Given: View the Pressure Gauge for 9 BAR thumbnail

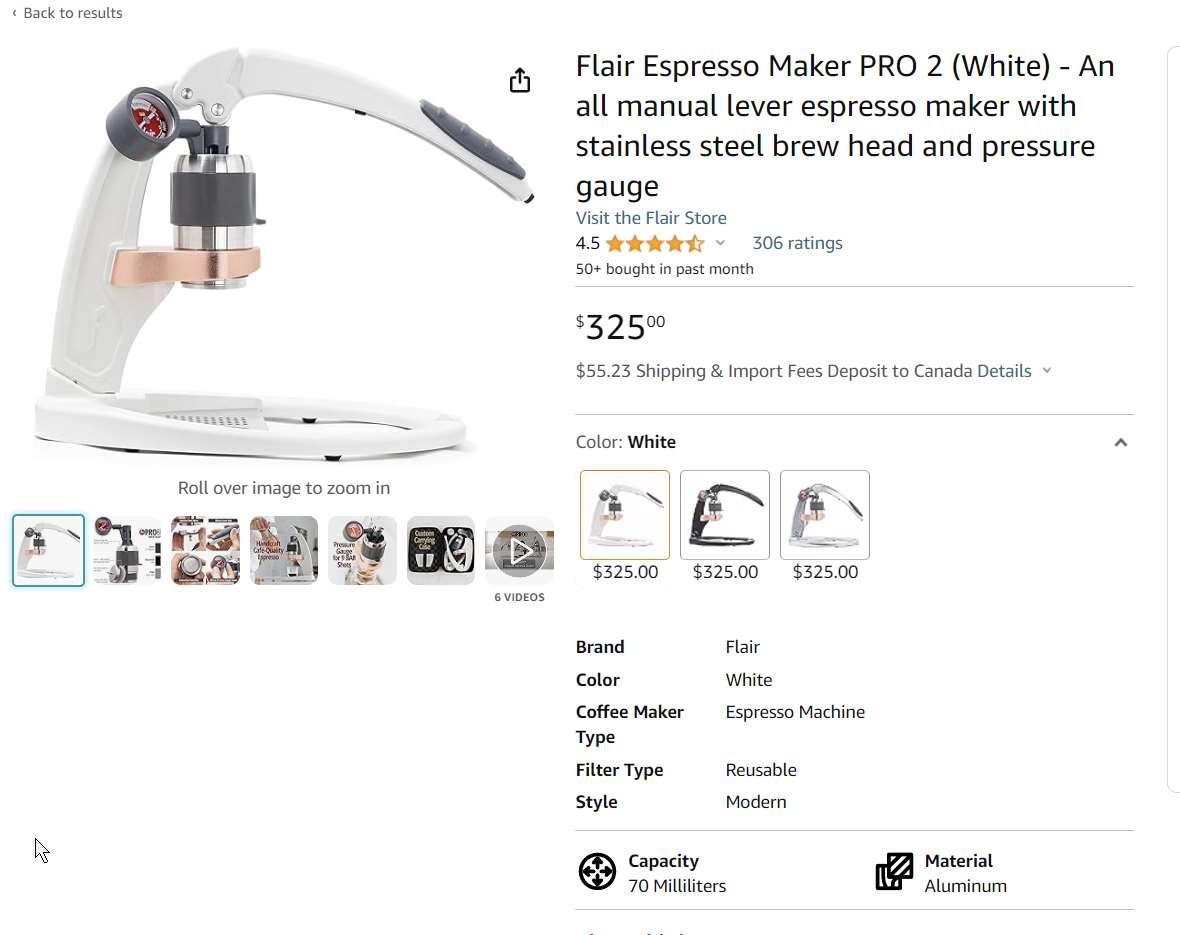Looking at the screenshot, I should (362, 550).
